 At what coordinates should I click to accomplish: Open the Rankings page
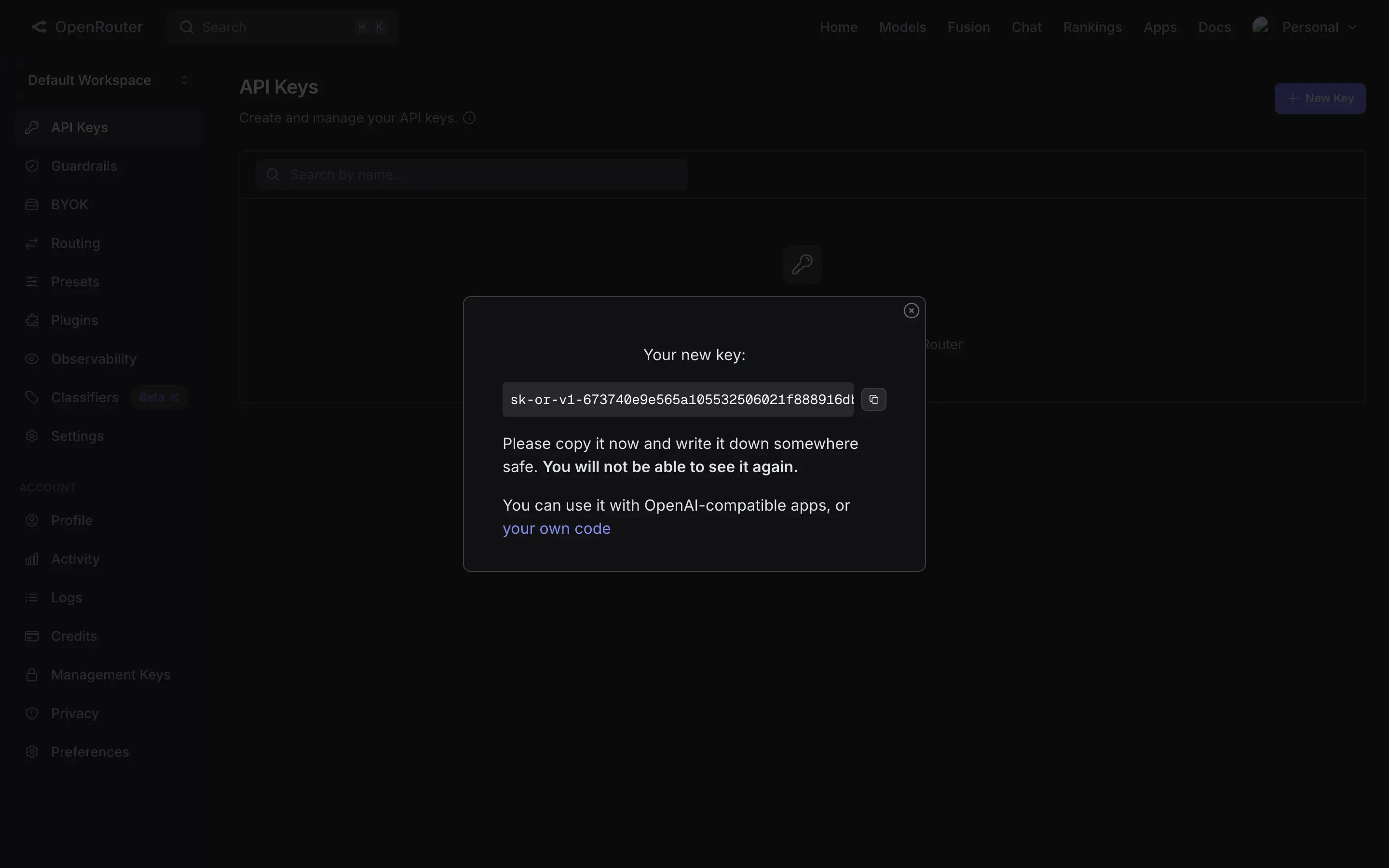1092,27
